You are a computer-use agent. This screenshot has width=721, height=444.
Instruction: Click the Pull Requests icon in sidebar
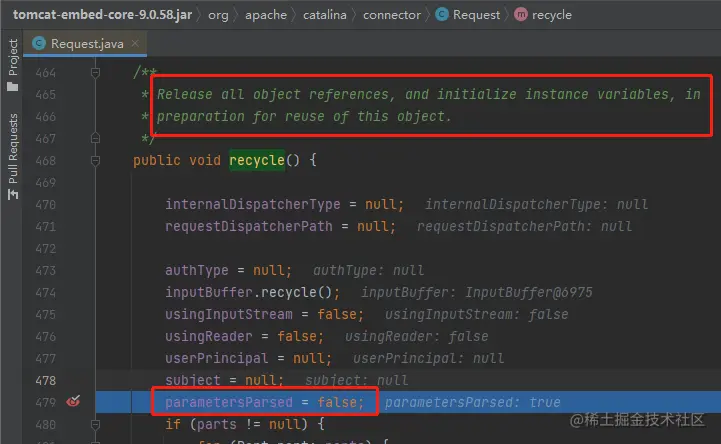(x=13, y=194)
